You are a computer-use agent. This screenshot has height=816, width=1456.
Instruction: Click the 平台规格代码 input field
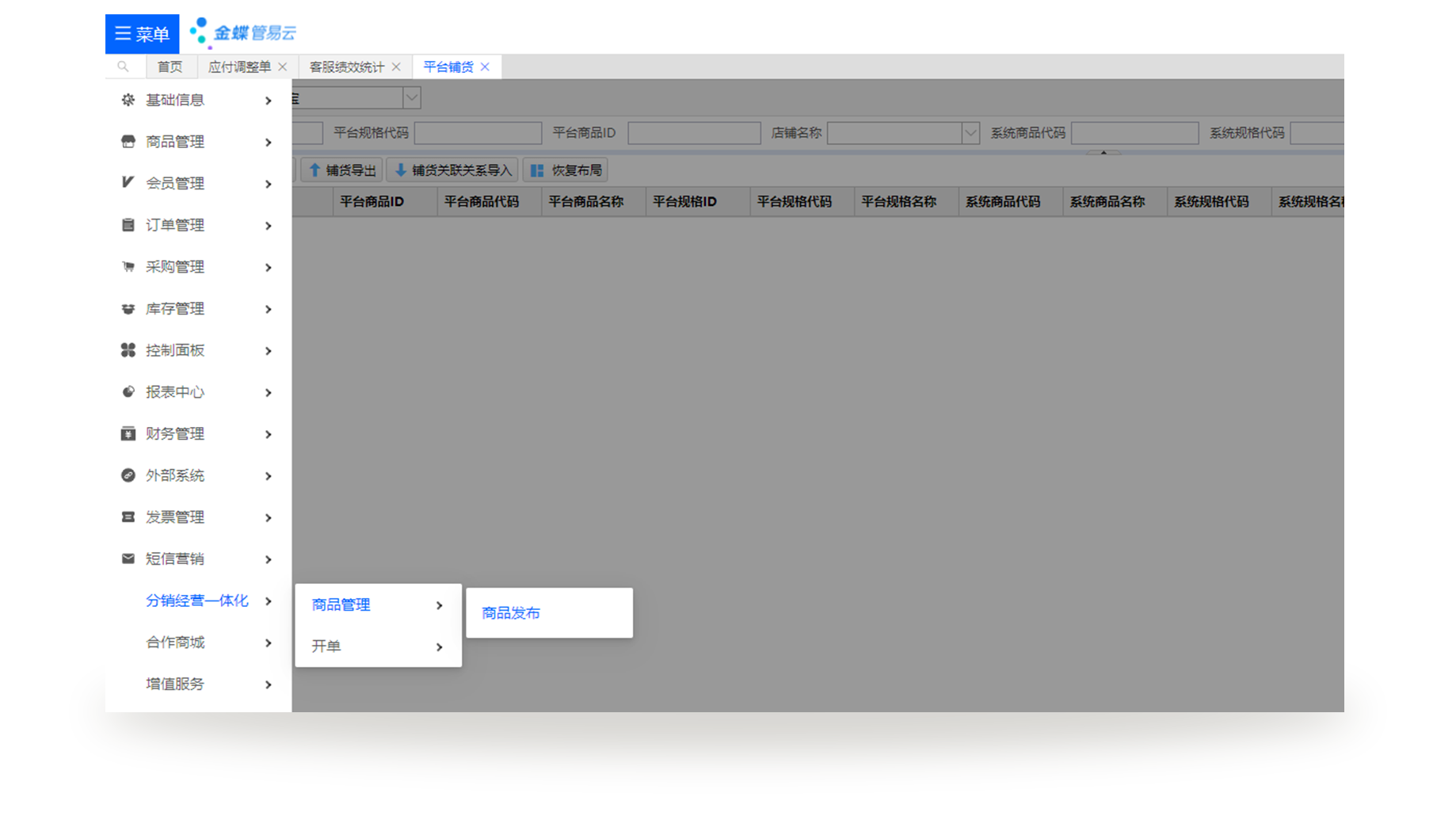click(478, 132)
